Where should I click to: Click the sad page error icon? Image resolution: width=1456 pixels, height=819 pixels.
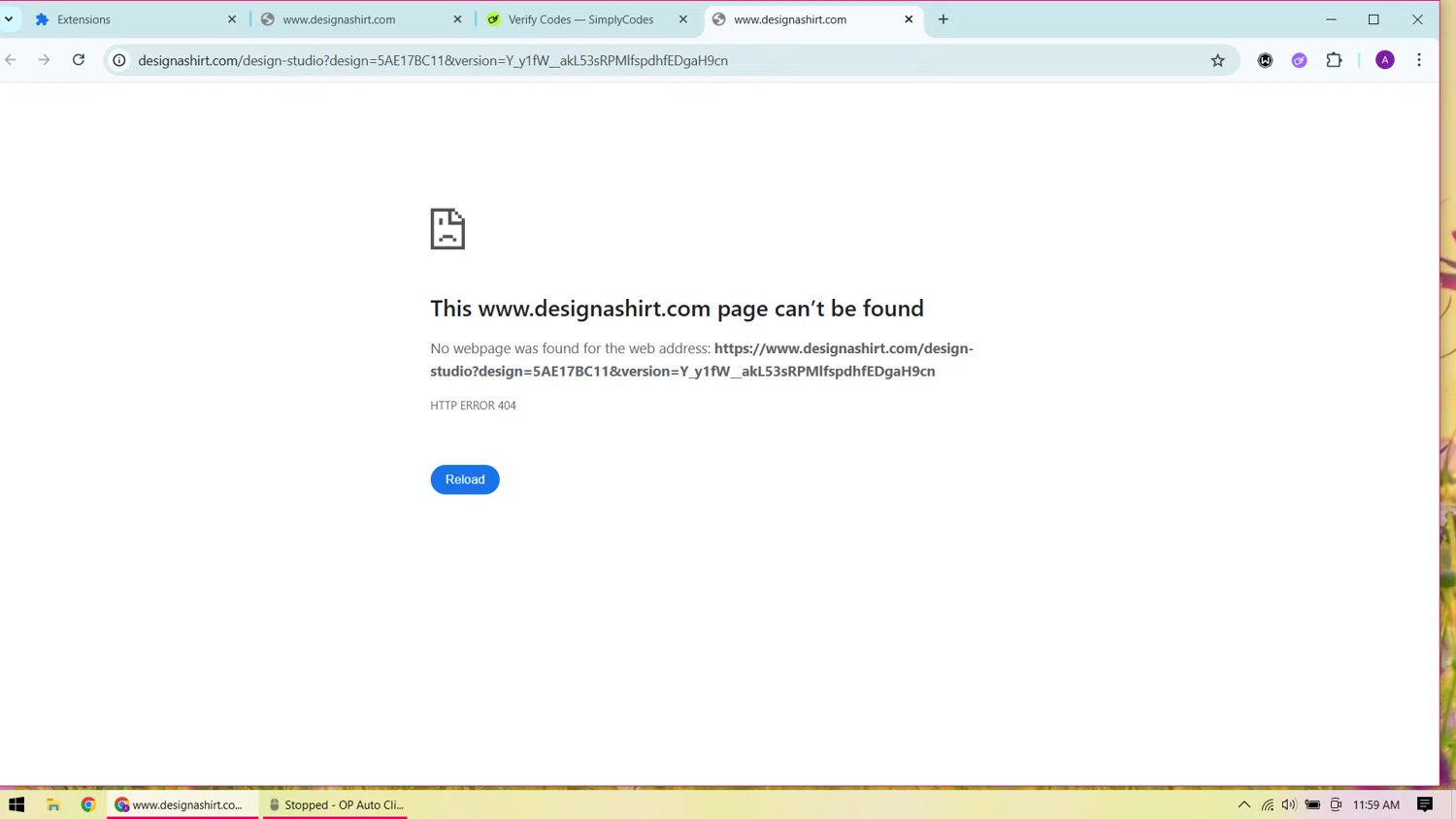point(447,229)
